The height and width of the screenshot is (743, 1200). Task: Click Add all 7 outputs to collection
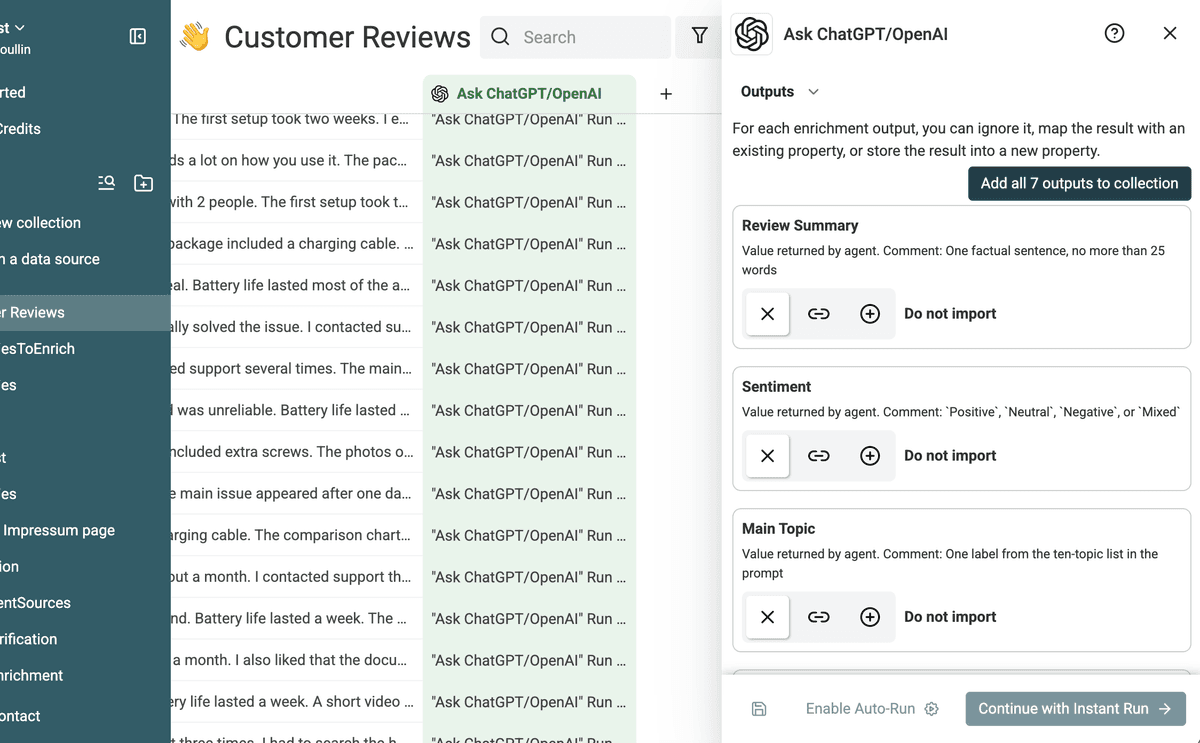pyautogui.click(x=1079, y=183)
